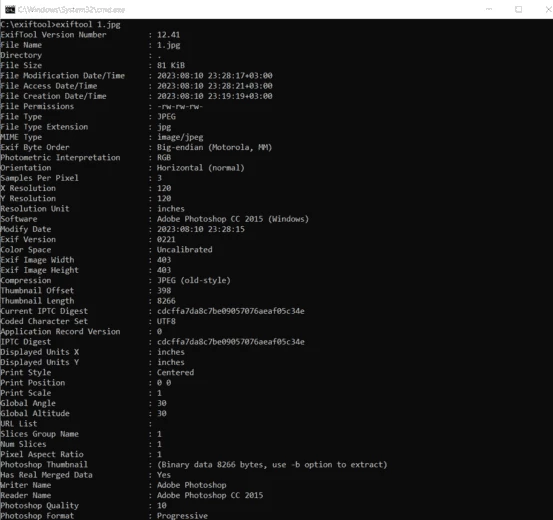Click the Reader Name value Adobe Photoshop CC 2015
The image size is (553, 520).
click(x=210, y=495)
